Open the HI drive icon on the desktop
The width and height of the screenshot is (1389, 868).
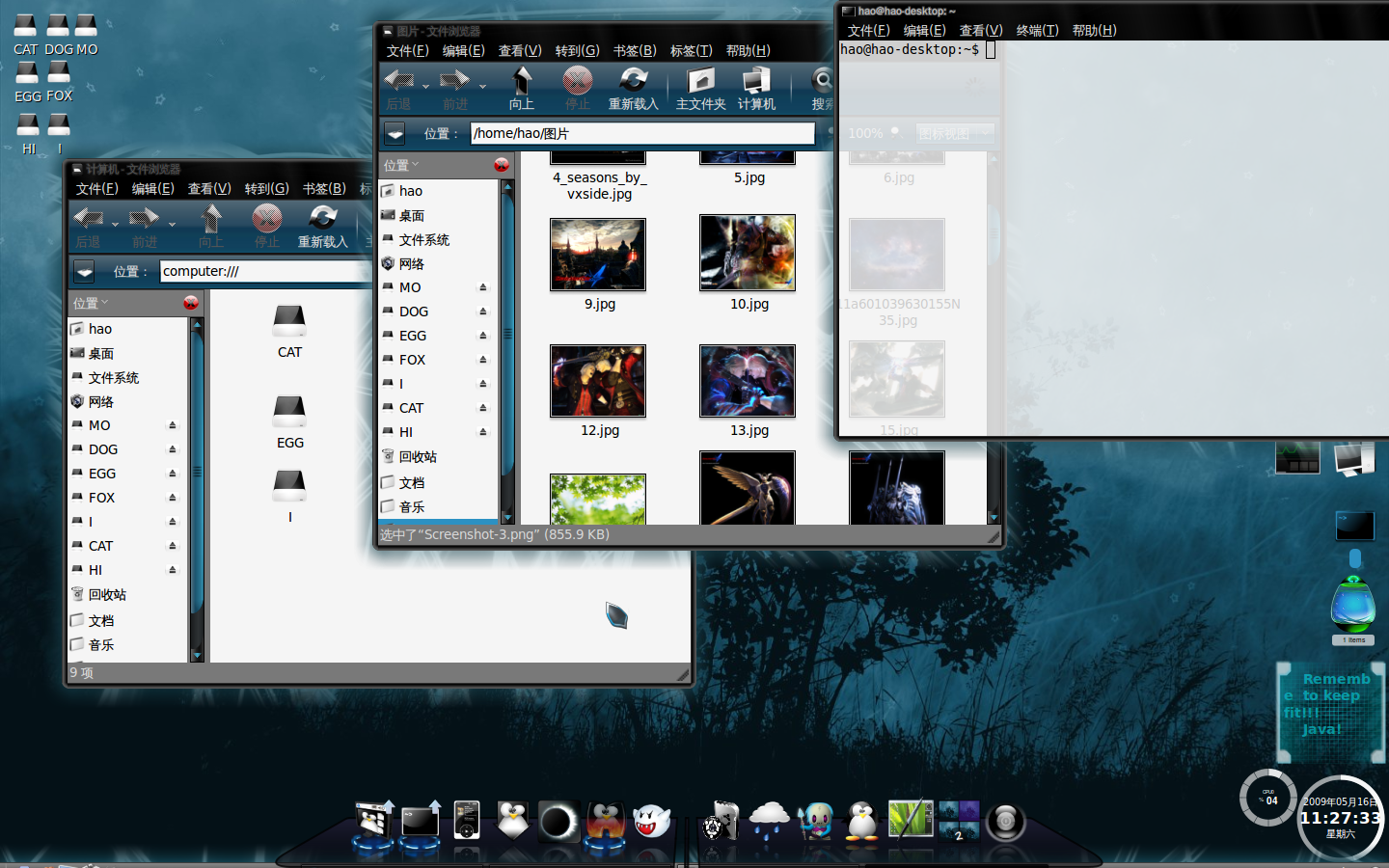coord(29,124)
